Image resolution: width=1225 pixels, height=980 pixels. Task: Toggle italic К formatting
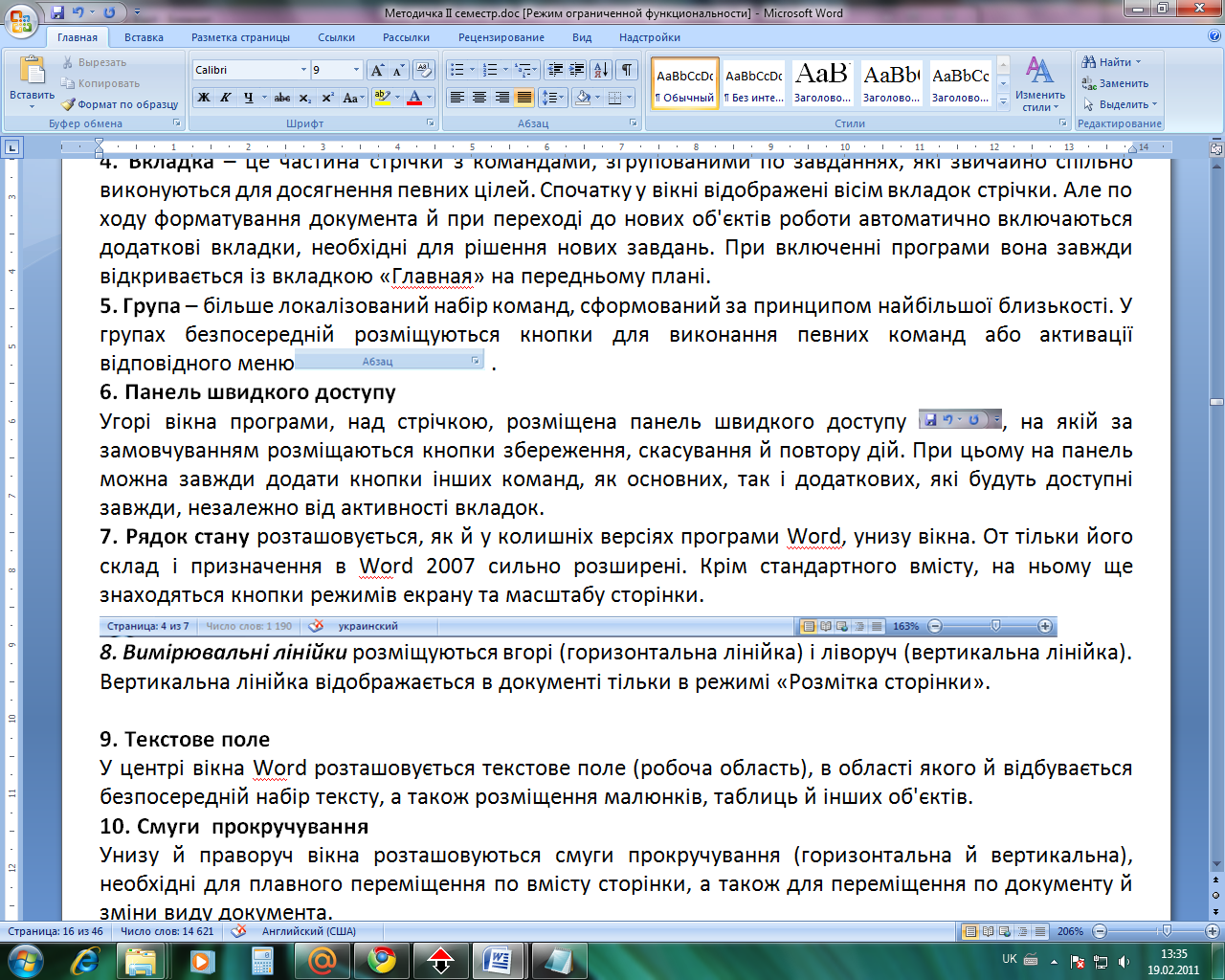pyautogui.click(x=226, y=98)
